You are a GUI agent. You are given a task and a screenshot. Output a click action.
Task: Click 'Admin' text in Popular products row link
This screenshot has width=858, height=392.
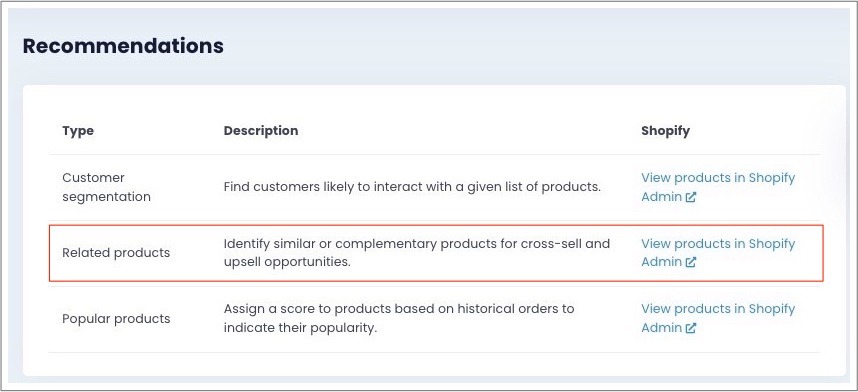[662, 328]
